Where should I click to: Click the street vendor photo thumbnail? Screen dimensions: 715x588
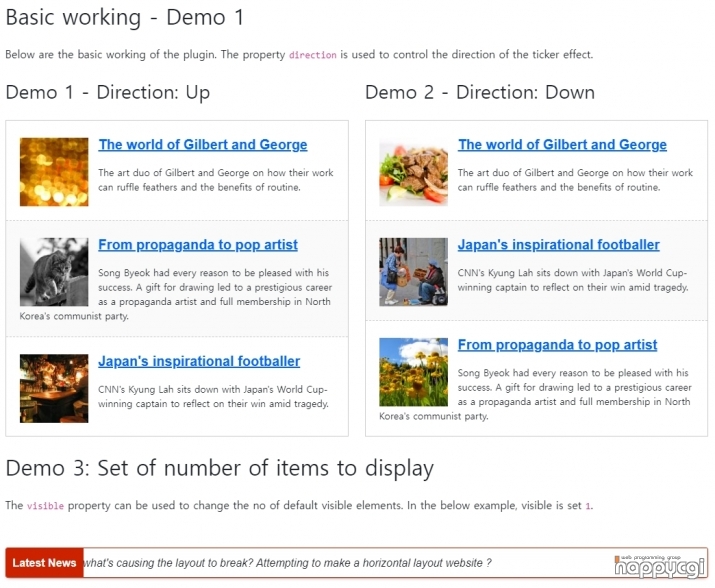414,272
